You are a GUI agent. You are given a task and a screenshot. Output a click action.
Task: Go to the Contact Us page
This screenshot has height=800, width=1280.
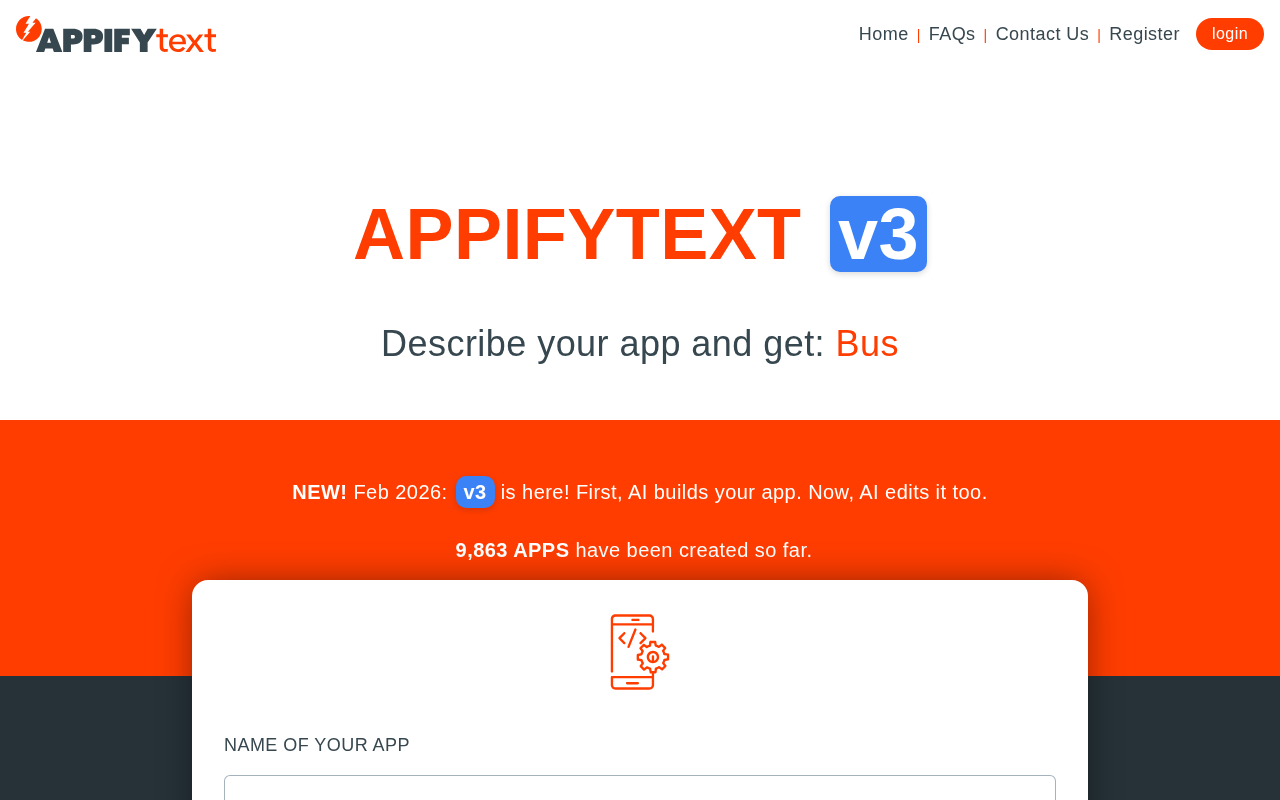click(1042, 34)
